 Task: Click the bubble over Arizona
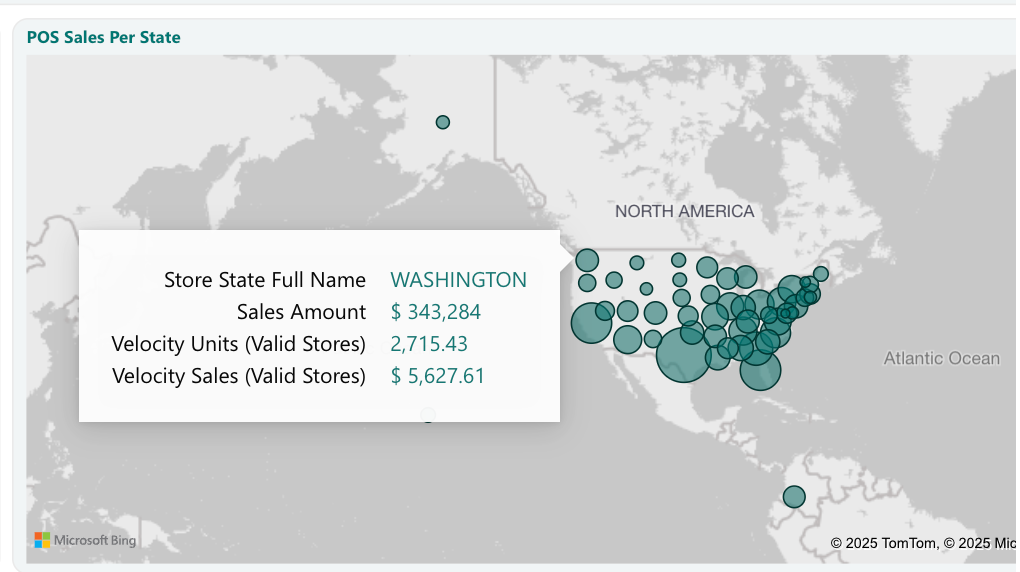tap(627, 340)
